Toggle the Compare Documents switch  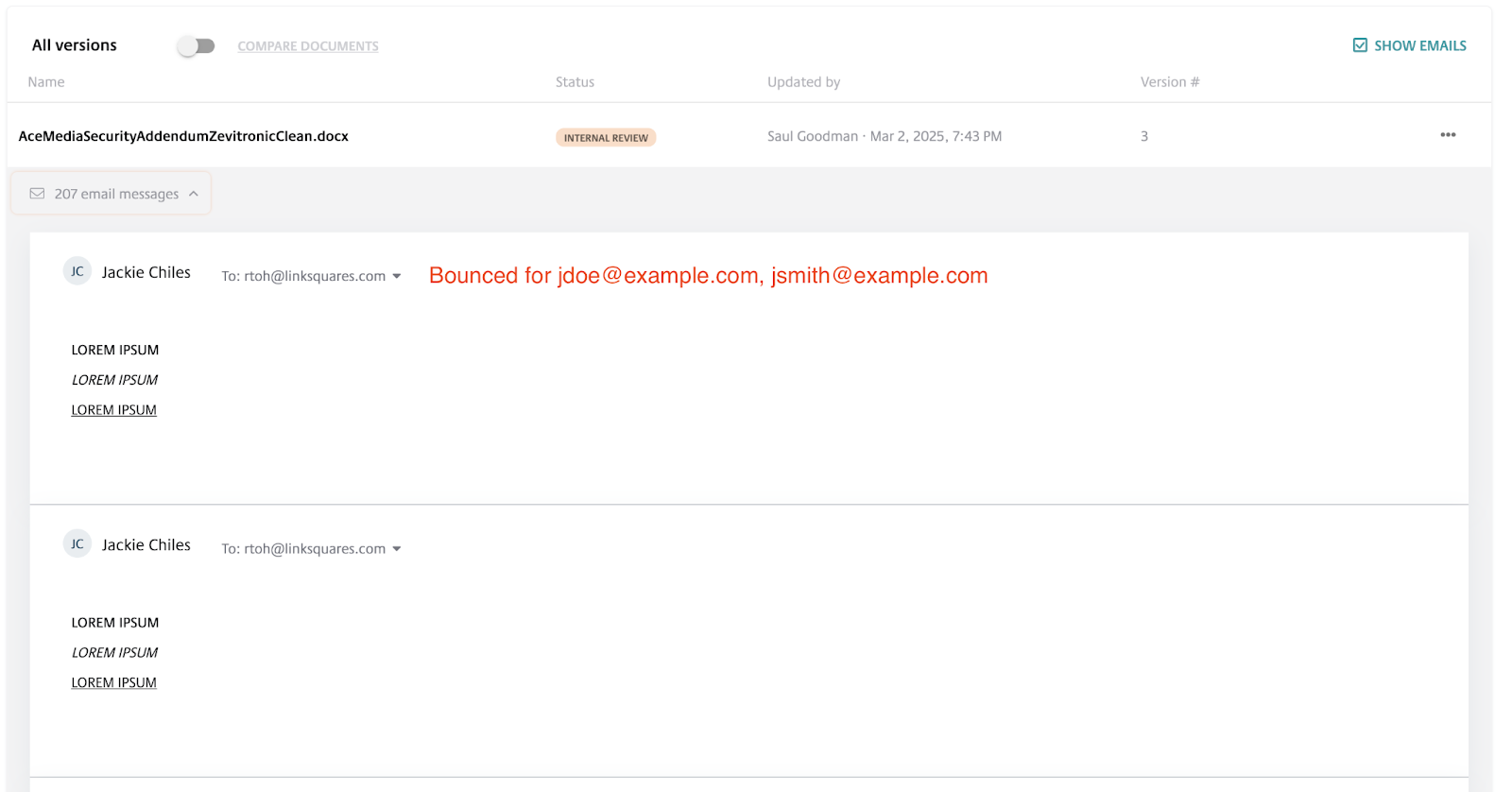point(197,45)
